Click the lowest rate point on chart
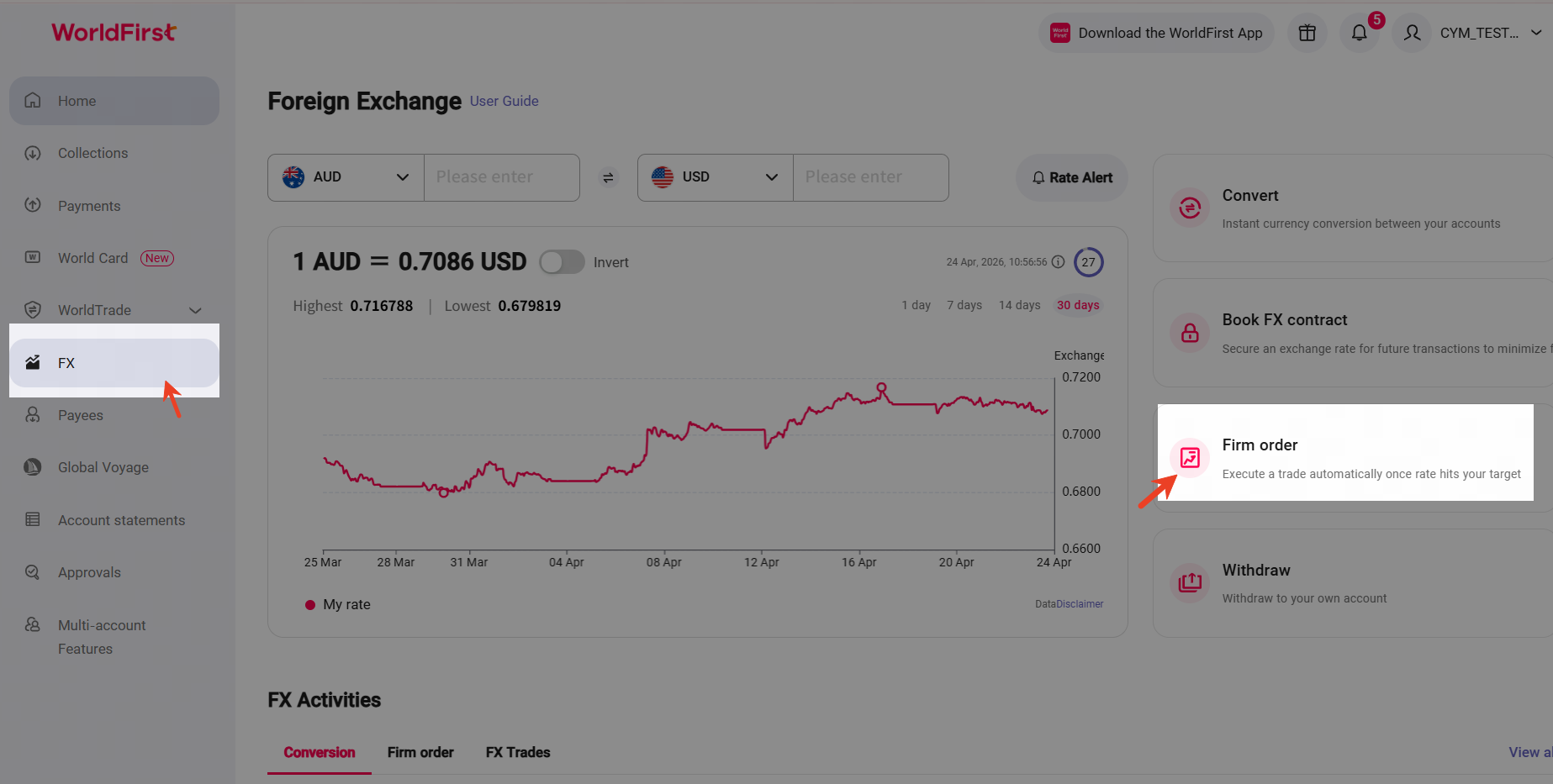This screenshot has height=784, width=1553. coord(444,492)
